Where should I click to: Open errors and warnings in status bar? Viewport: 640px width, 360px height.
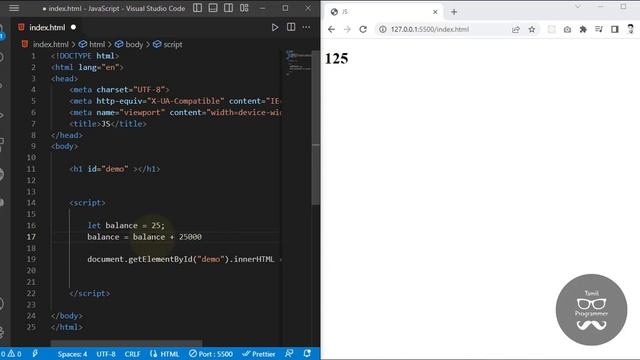[11, 354]
